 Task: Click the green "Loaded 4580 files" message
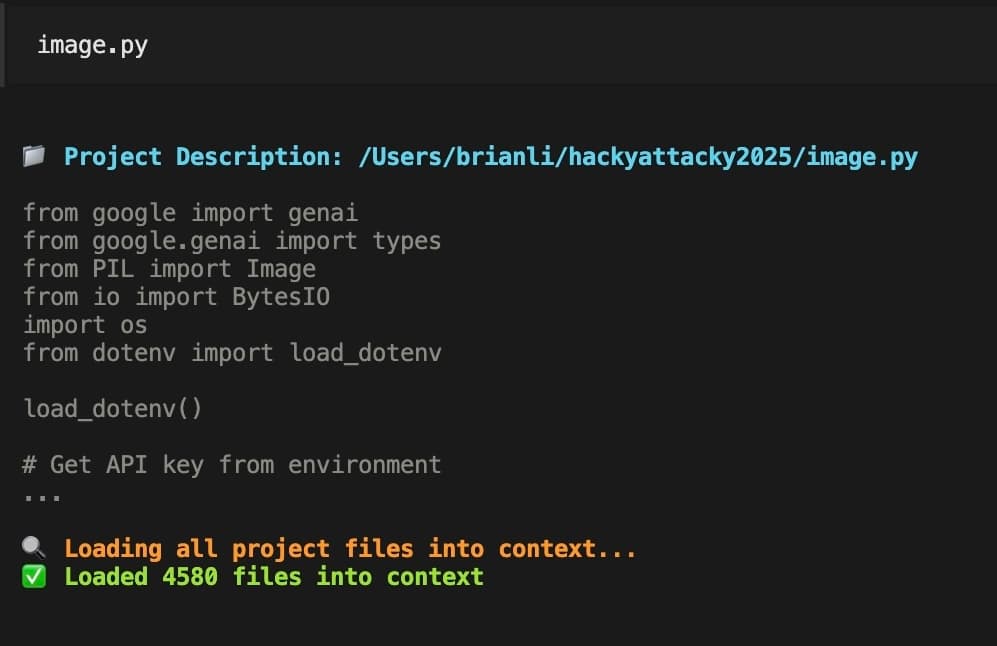pyautogui.click(x=274, y=577)
